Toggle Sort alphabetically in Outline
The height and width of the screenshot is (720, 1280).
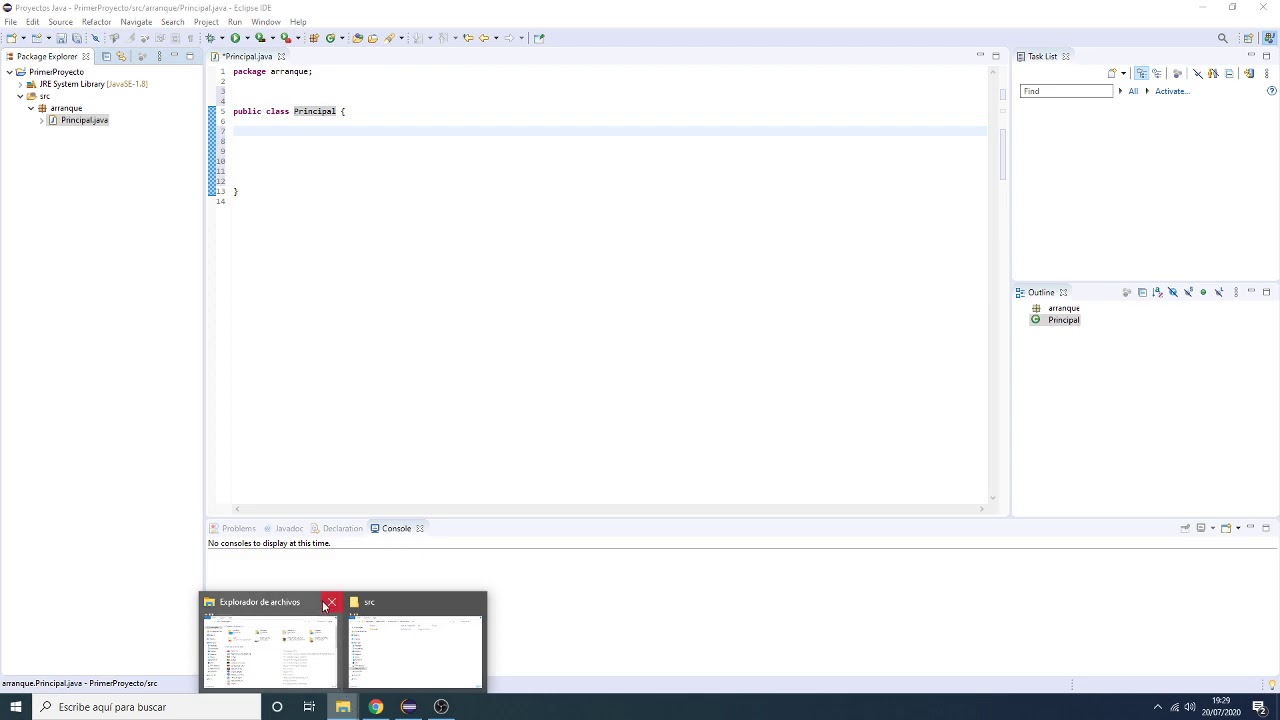[x=1158, y=292]
